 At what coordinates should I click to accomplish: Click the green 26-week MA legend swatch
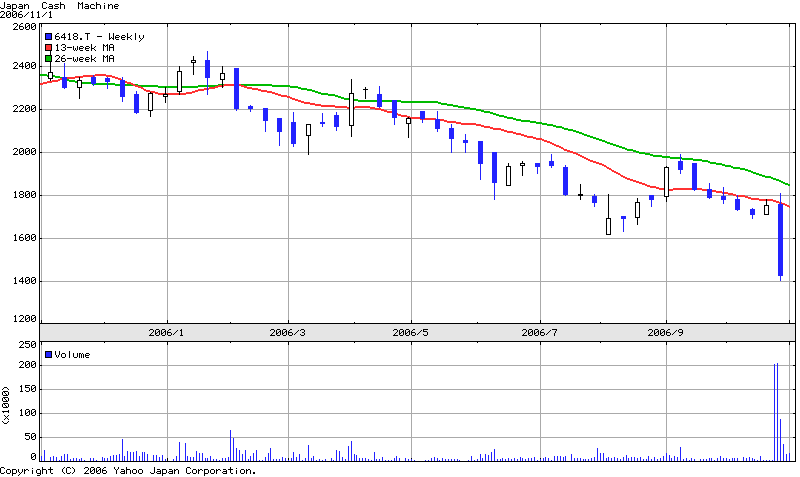coord(48,59)
